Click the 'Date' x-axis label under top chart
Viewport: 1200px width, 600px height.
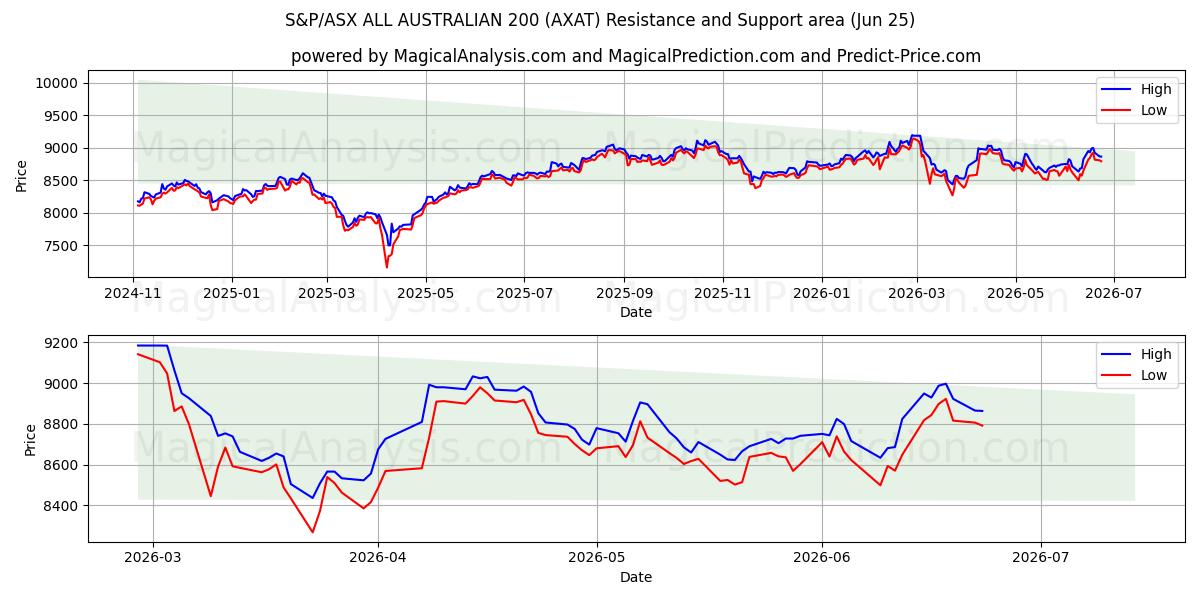coord(636,312)
